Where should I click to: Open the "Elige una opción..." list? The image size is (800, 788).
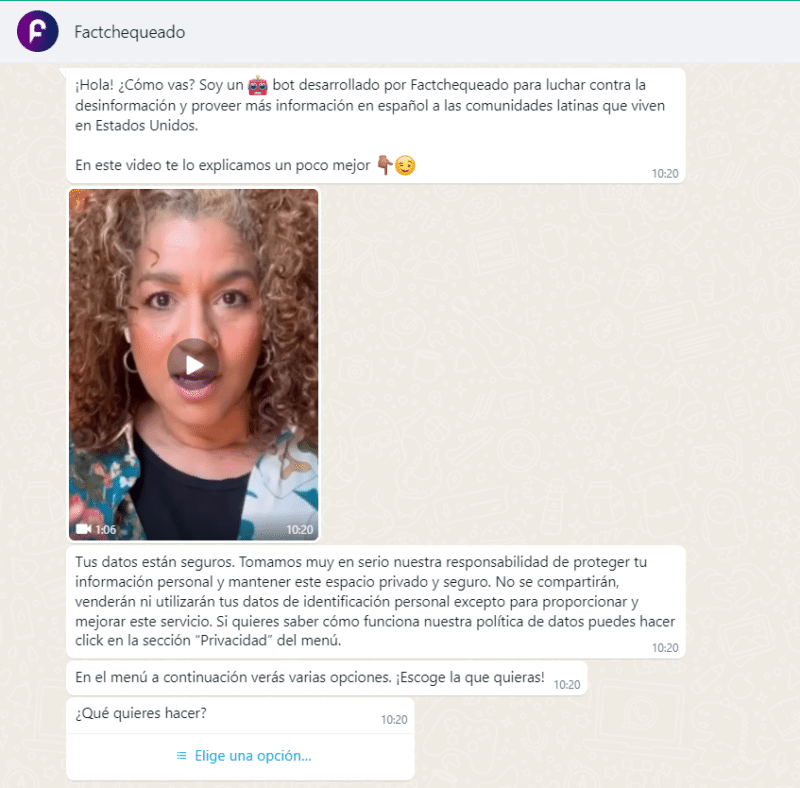tap(252, 756)
